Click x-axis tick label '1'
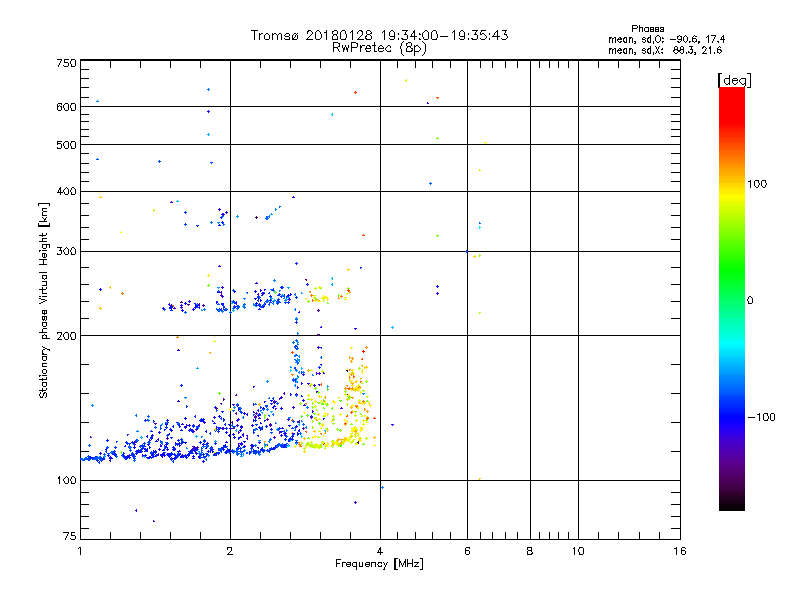800x600 pixels. pyautogui.click(x=80, y=551)
